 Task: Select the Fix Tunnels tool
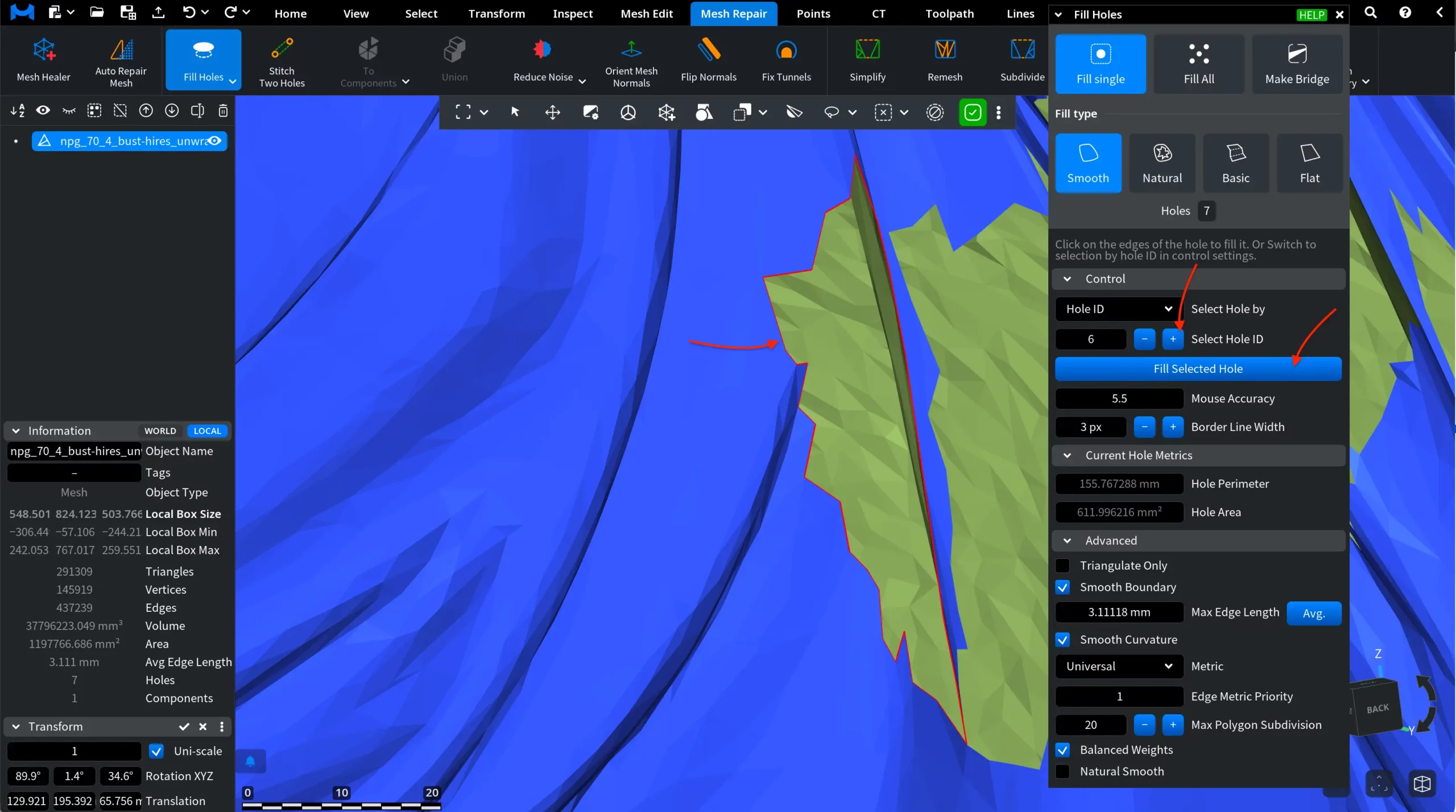pyautogui.click(x=786, y=60)
